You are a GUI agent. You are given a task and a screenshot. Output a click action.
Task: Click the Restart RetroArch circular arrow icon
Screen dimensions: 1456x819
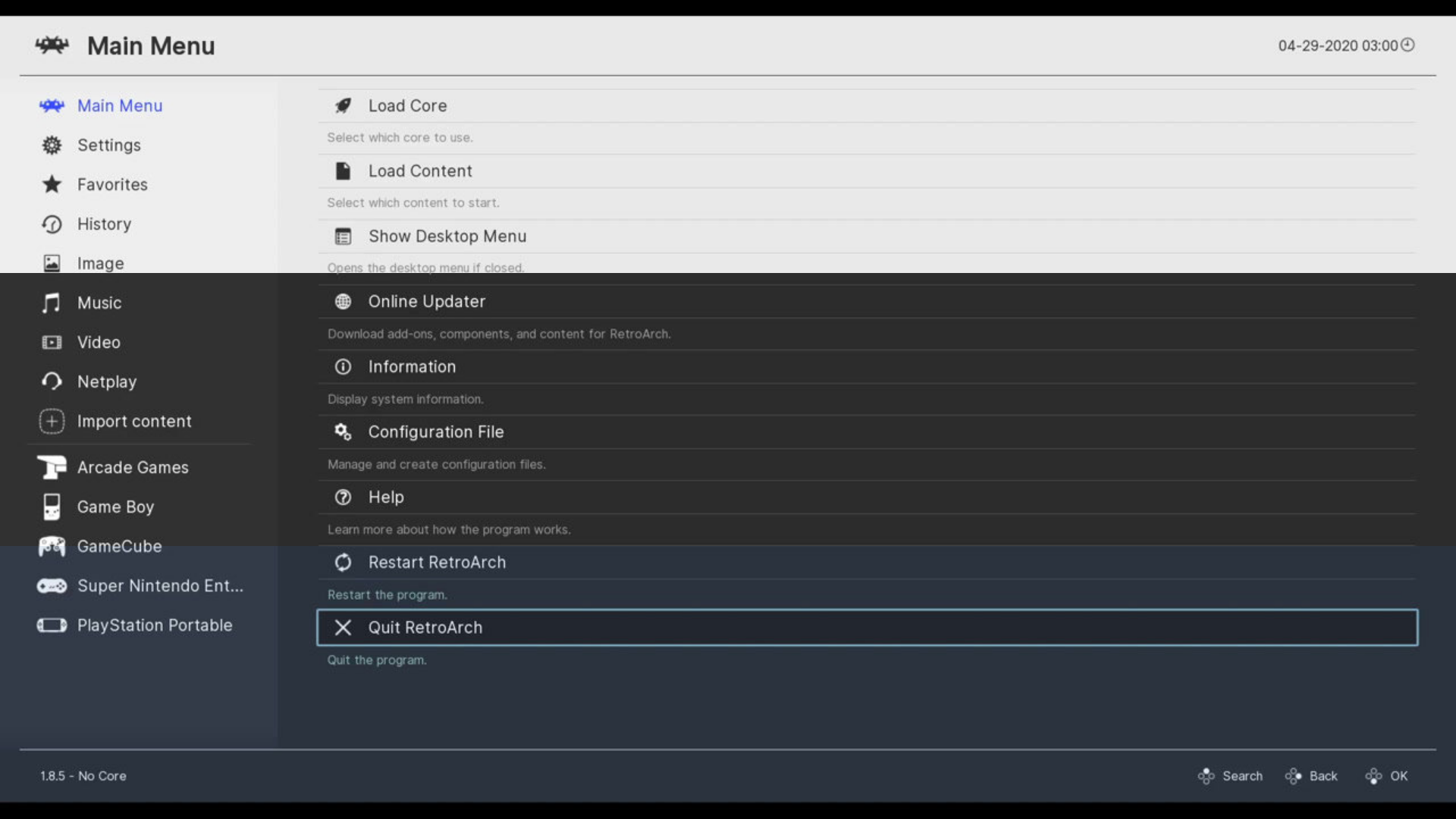[343, 563]
